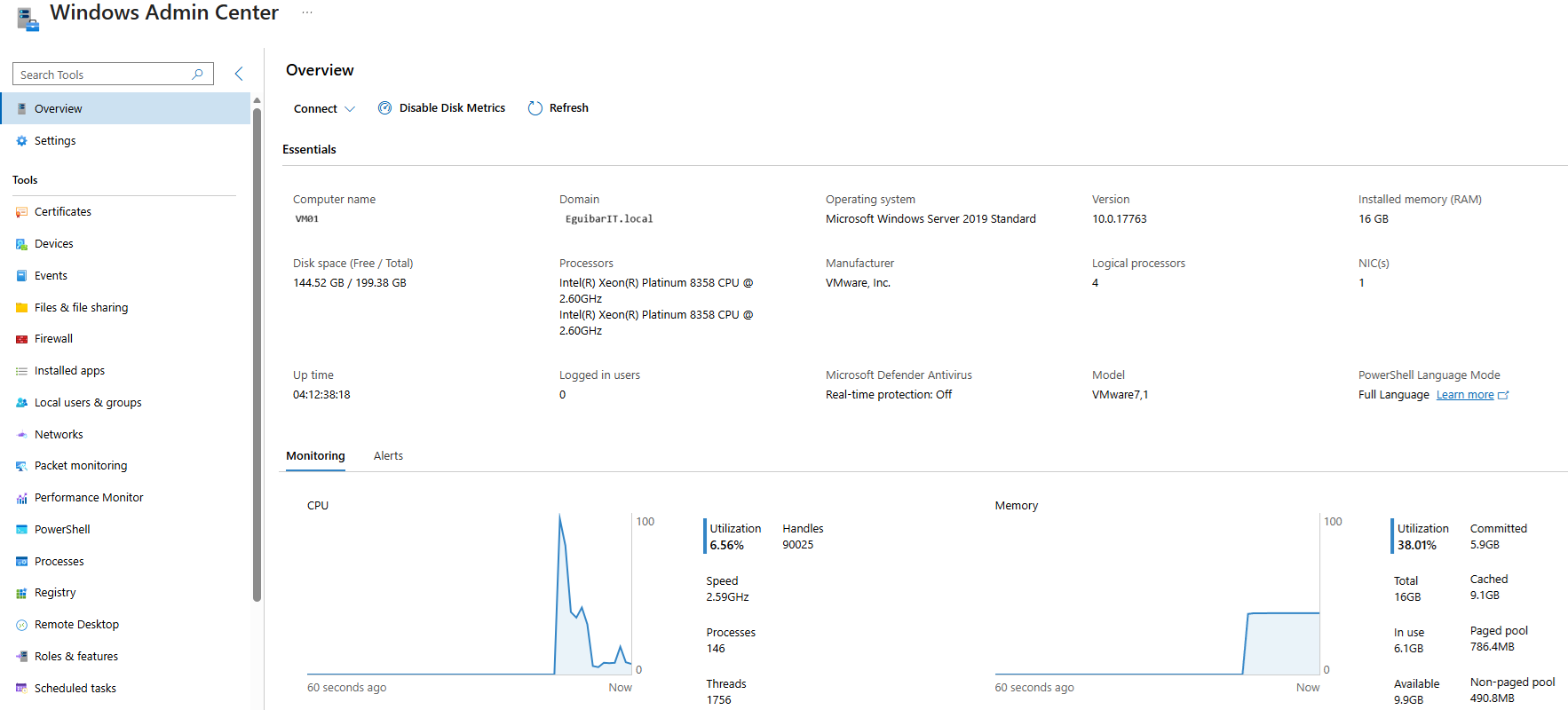1568x710 pixels.
Task: Open the Registry tool
Action: point(125,593)
